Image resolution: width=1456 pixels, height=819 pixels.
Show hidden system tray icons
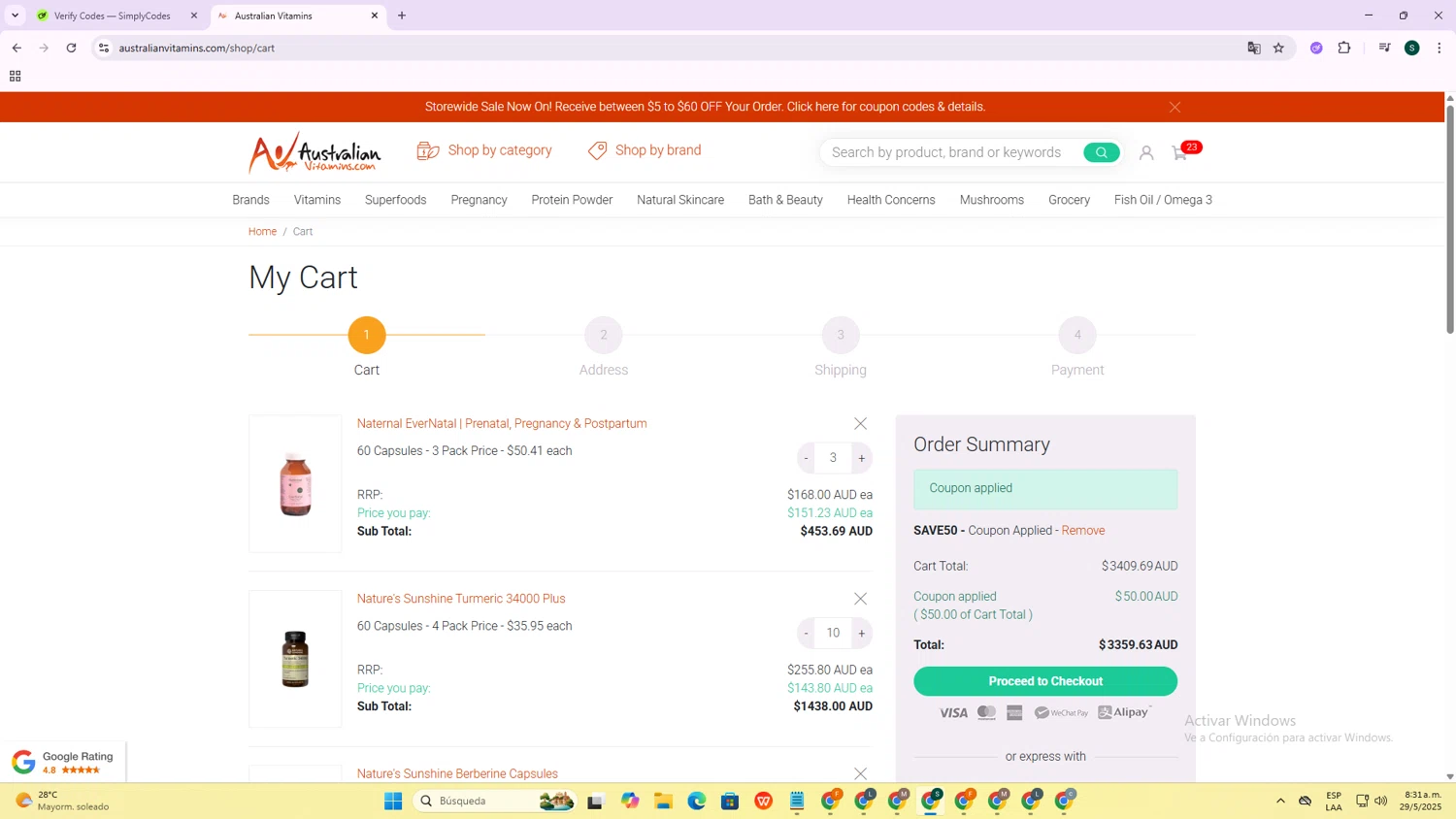tap(1280, 801)
